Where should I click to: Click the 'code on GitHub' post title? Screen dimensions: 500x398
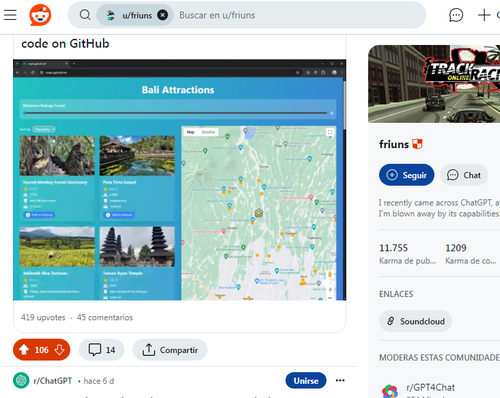pos(65,44)
